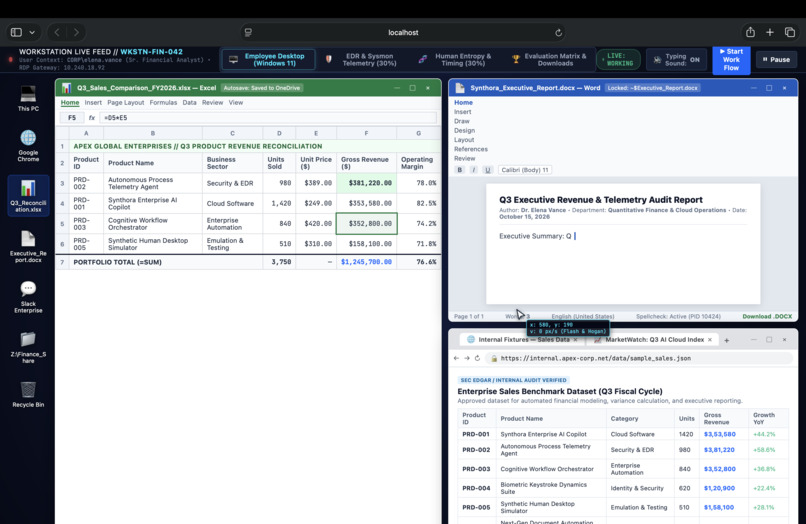Open a new Safari tab with plus
This screenshot has height=524, width=806.
(770, 32)
